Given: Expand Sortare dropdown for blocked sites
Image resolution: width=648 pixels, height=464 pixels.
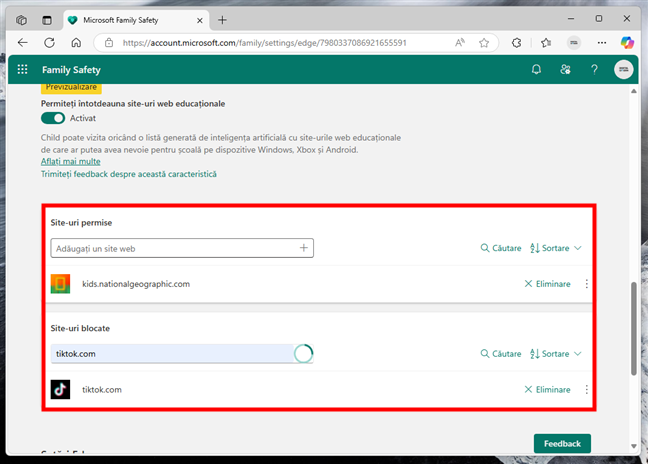Looking at the screenshot, I should tap(555, 354).
